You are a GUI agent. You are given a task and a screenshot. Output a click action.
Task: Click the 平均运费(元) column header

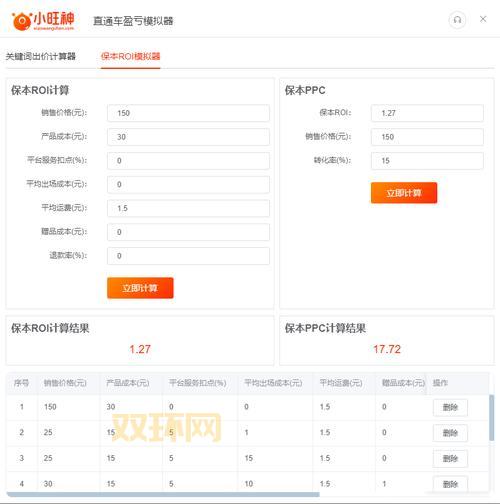point(341,383)
